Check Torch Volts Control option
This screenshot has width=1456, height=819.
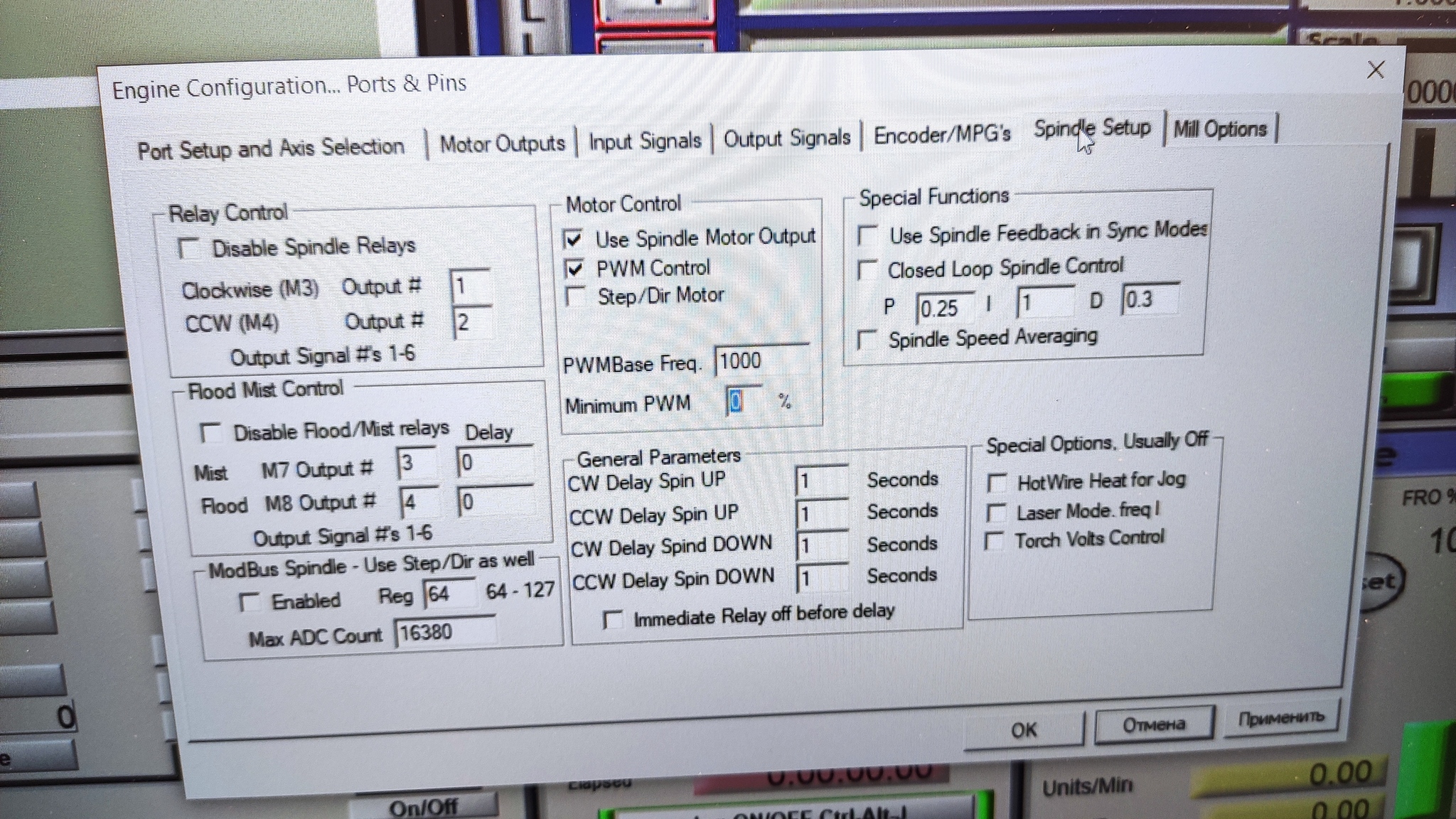click(x=995, y=542)
